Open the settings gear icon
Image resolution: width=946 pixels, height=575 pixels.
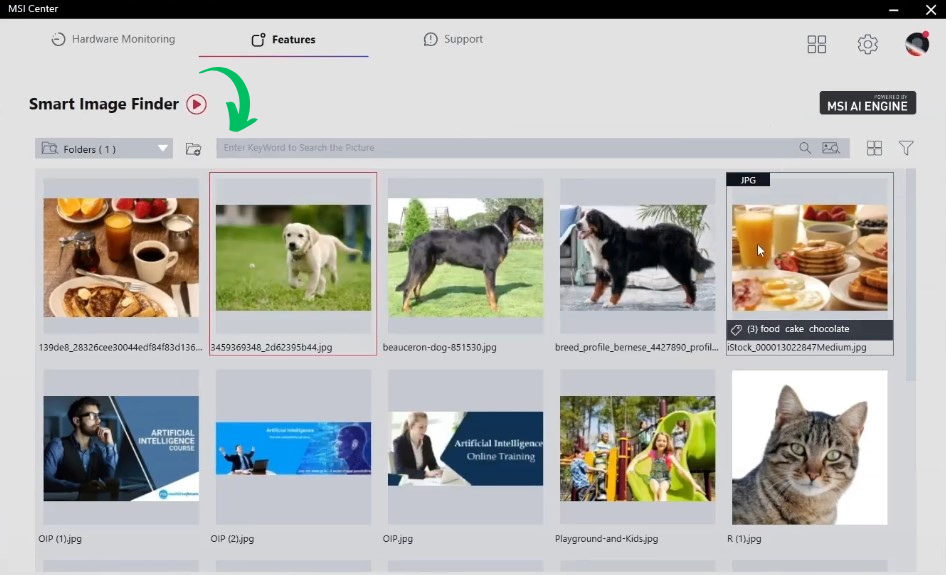(x=867, y=44)
